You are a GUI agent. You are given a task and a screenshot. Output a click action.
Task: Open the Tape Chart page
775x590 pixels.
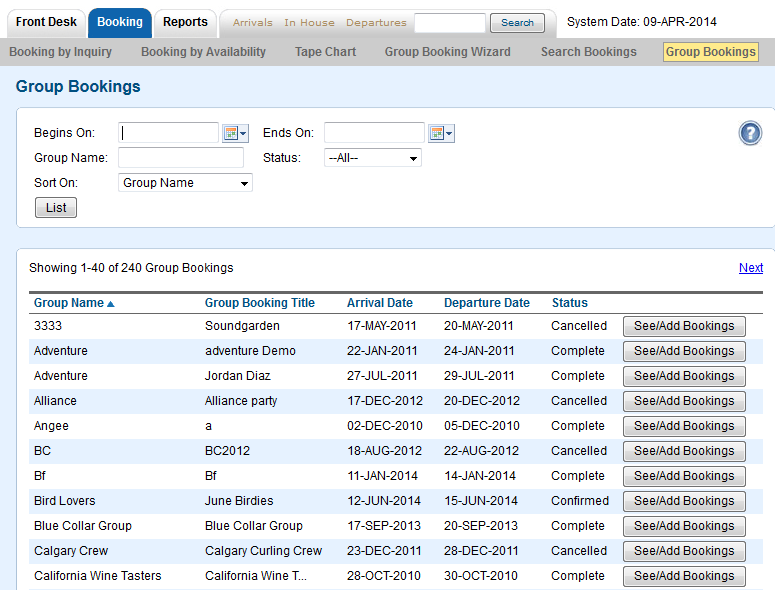(325, 51)
